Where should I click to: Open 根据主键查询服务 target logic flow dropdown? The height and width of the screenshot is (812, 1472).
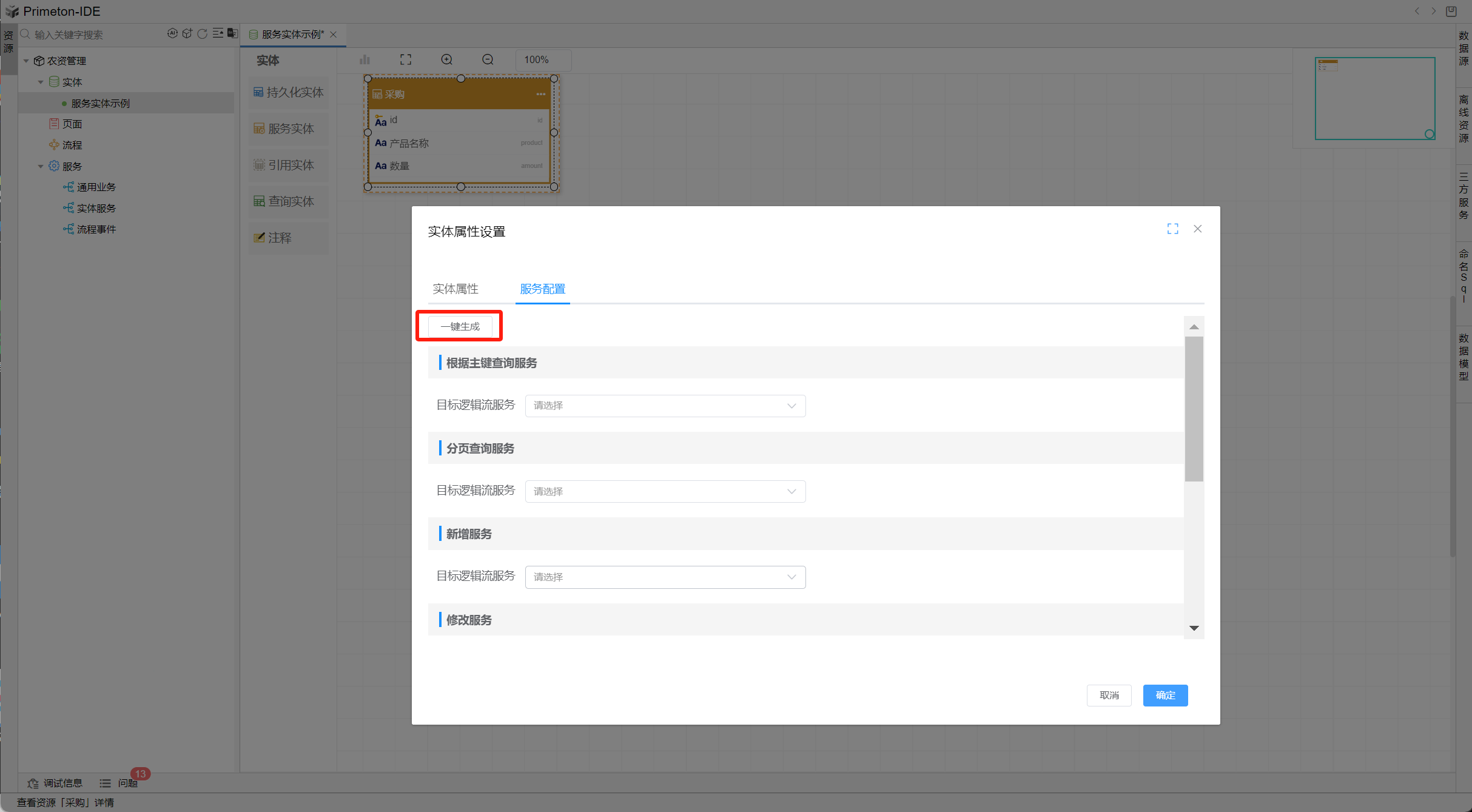pos(665,406)
